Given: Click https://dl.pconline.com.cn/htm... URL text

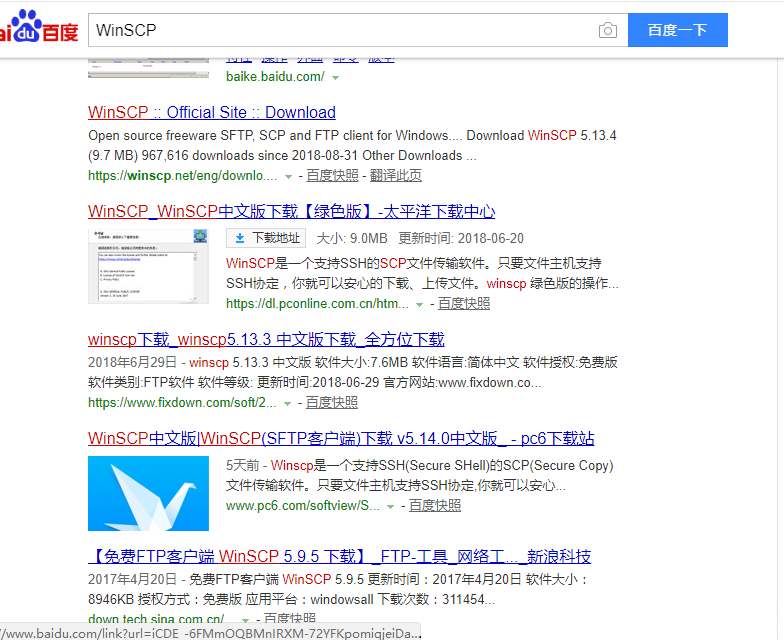Looking at the screenshot, I should click(318, 304).
